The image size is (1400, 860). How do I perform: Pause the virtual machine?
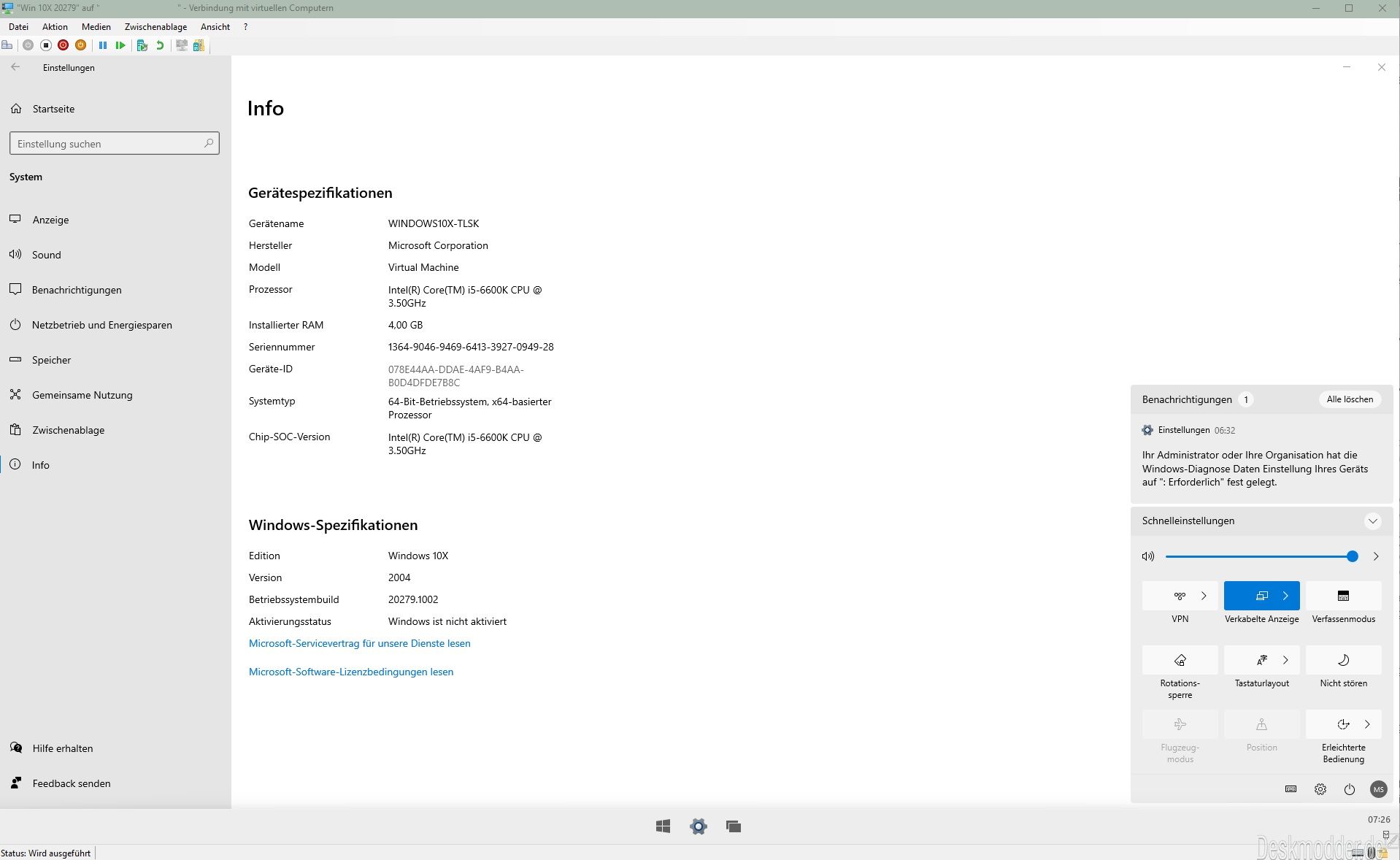(103, 45)
